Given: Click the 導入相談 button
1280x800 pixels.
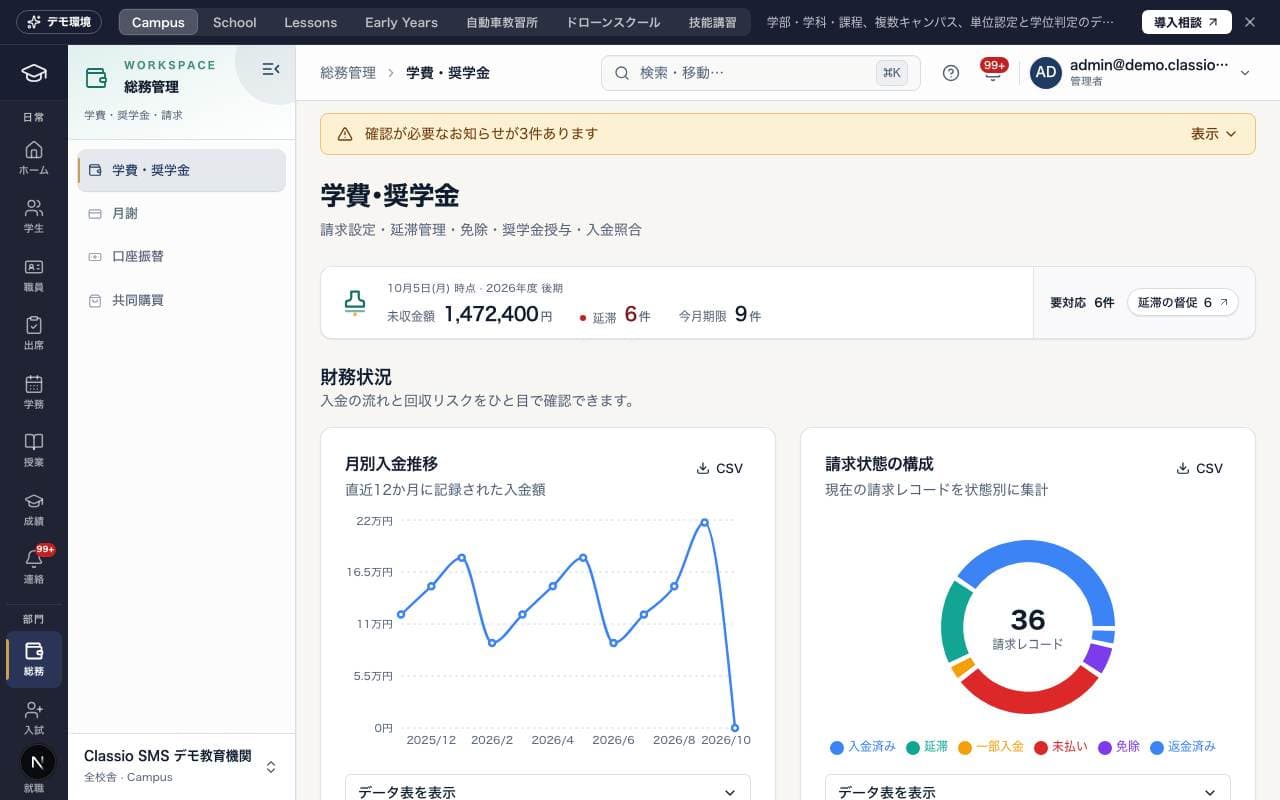Looking at the screenshot, I should click(1187, 22).
